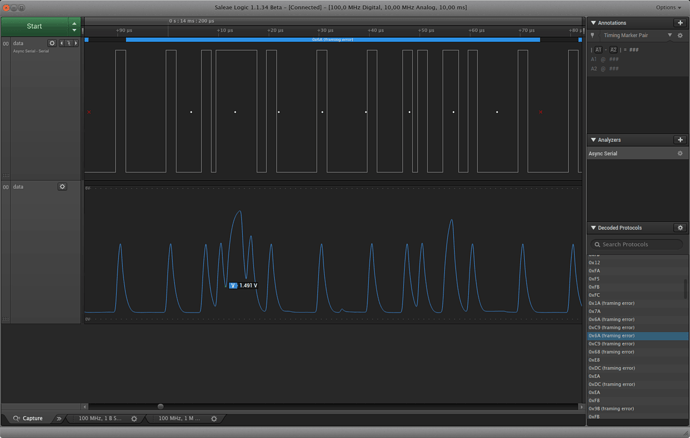Click the Async Serial - Serial channel label
Viewport: 690px width, 438px height.
[x=31, y=51]
